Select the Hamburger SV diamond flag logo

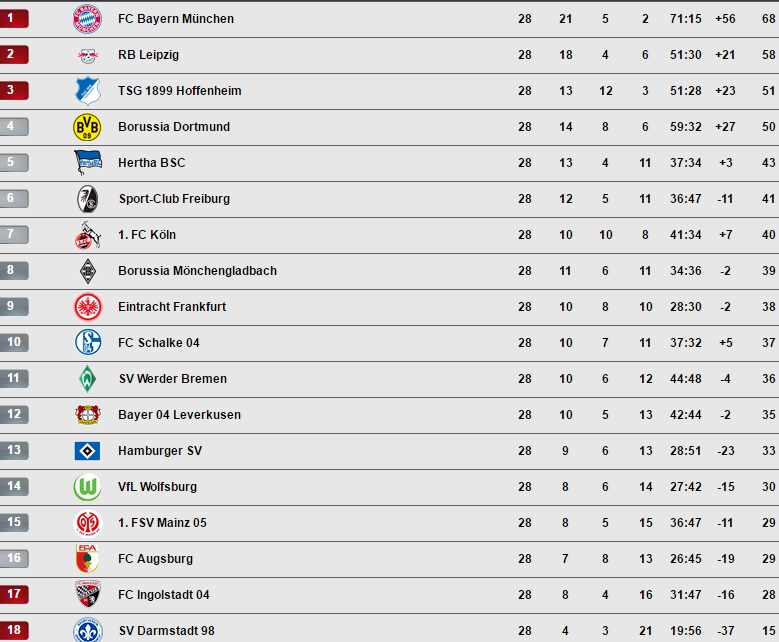coord(87,451)
